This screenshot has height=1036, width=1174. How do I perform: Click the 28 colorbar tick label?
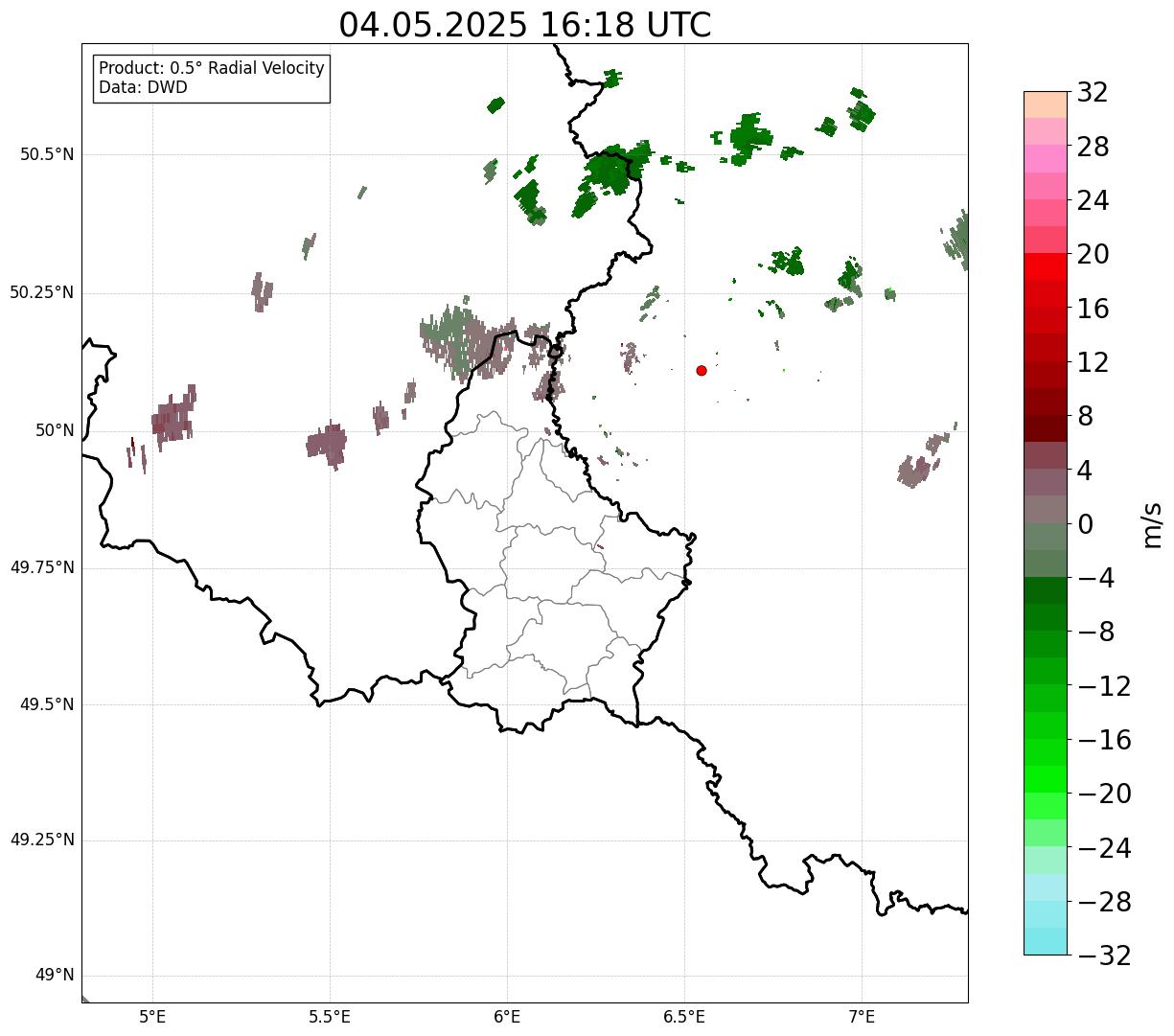click(1093, 147)
